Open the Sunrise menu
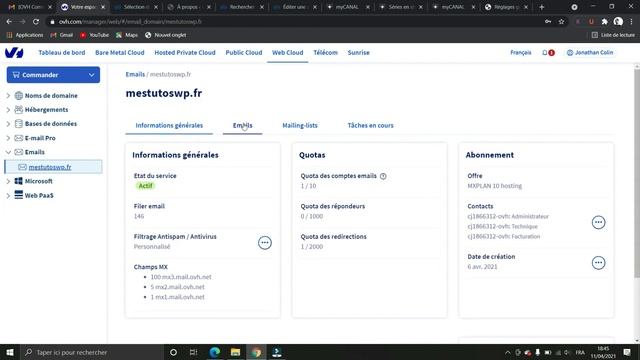 click(x=358, y=53)
